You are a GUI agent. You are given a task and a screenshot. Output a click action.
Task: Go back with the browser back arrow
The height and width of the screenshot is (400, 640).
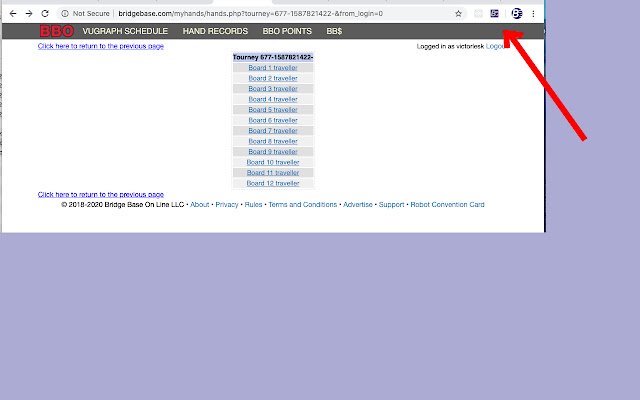click(13, 13)
